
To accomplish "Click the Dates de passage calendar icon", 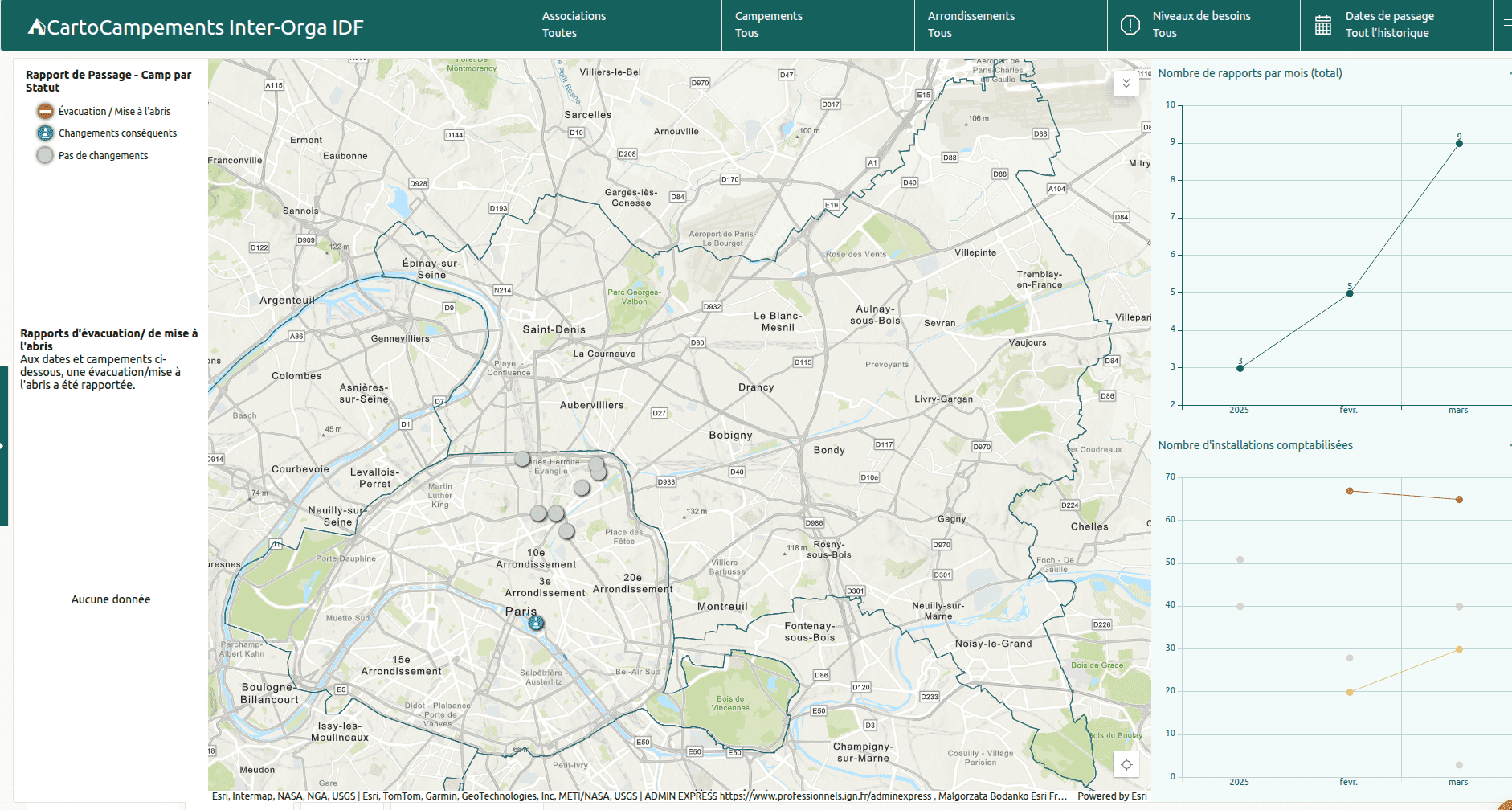I will 1322,25.
